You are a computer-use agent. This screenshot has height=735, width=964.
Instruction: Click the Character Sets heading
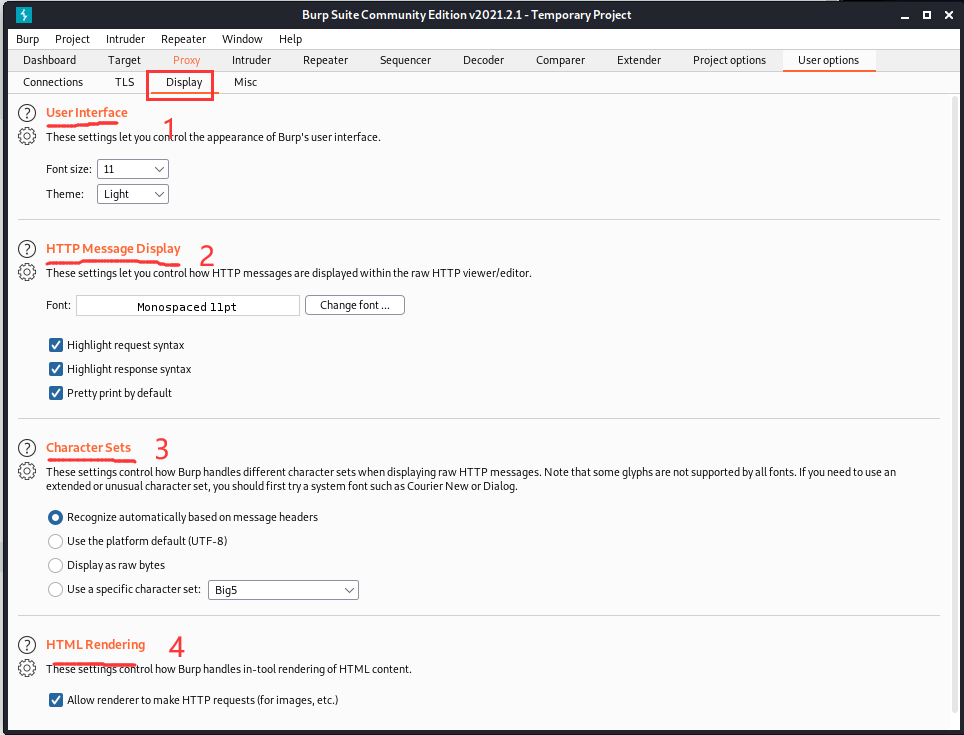click(89, 447)
